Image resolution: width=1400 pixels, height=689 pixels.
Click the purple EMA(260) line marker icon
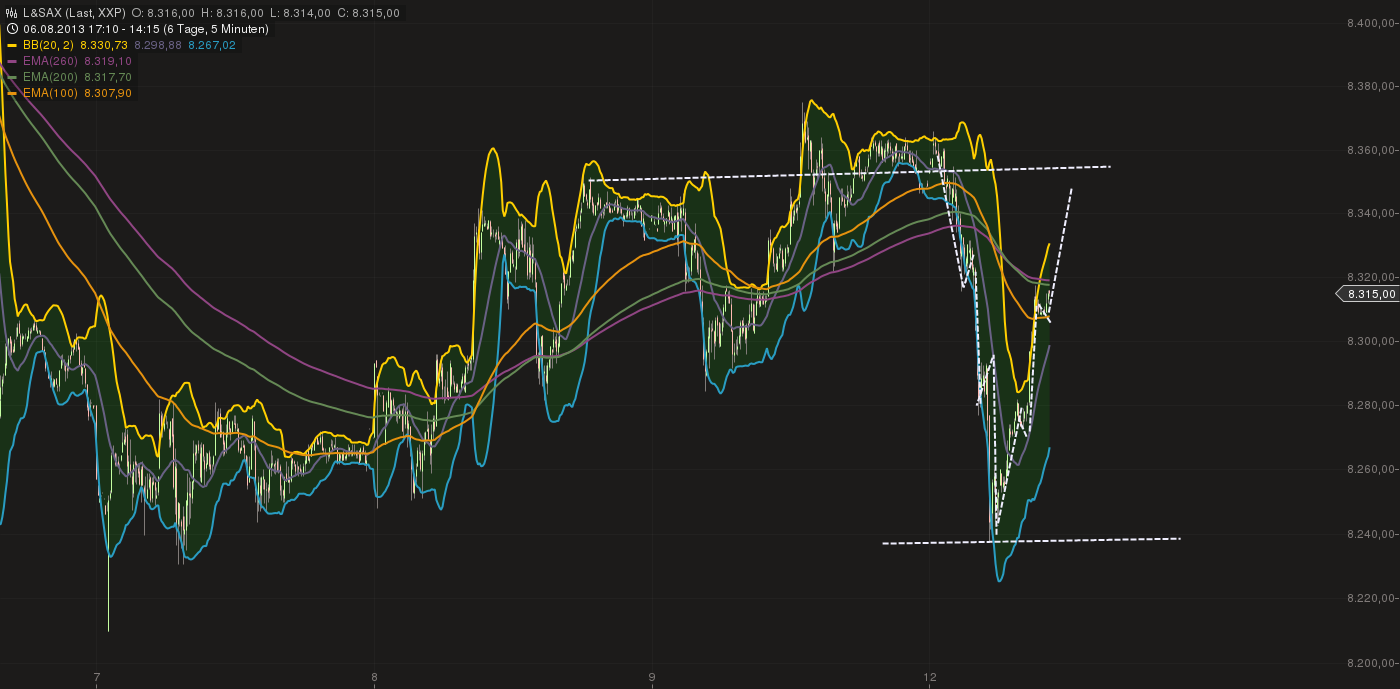tap(11, 60)
